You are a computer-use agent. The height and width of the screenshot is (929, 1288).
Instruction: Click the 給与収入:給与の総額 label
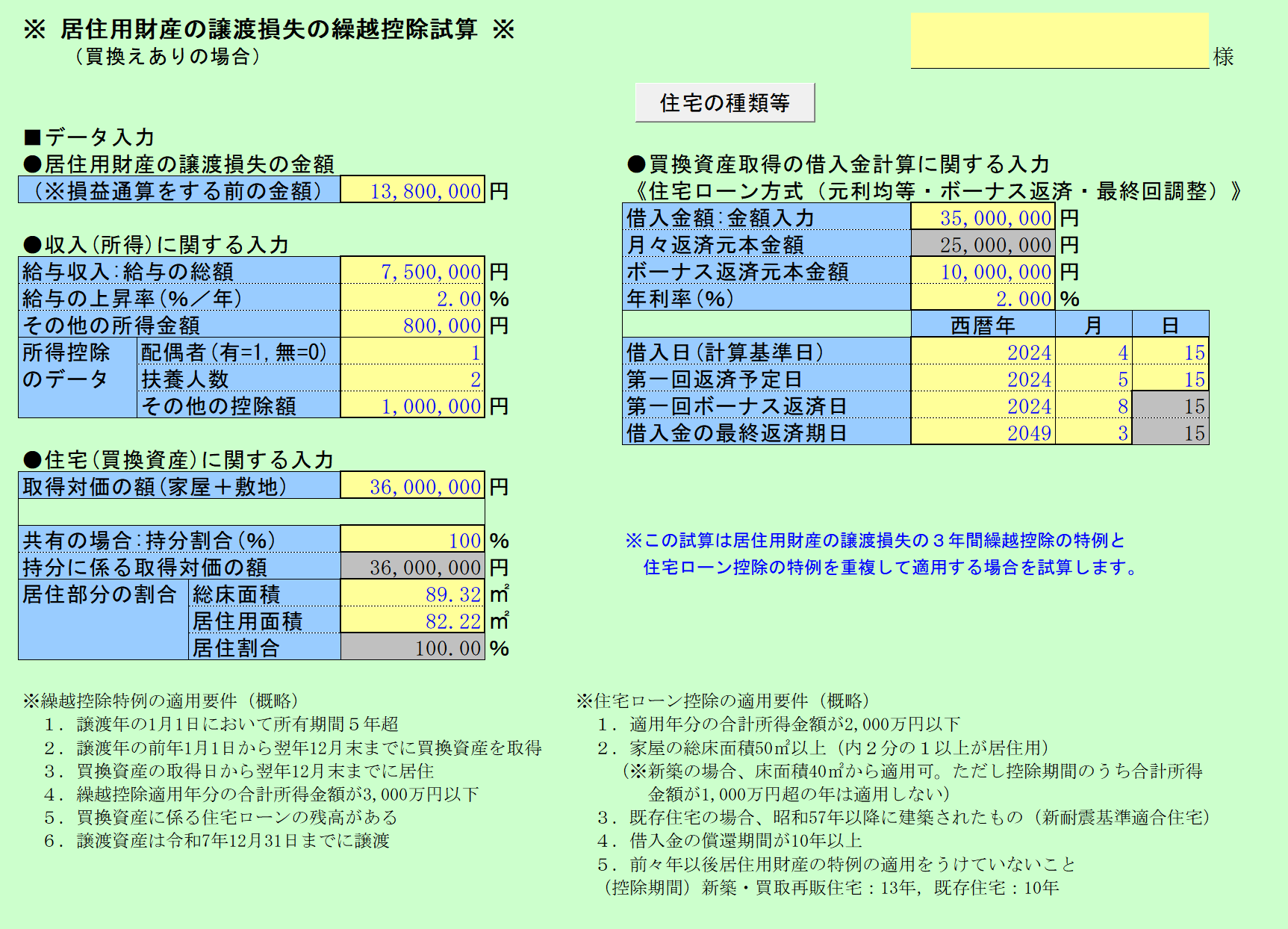[x=179, y=271]
